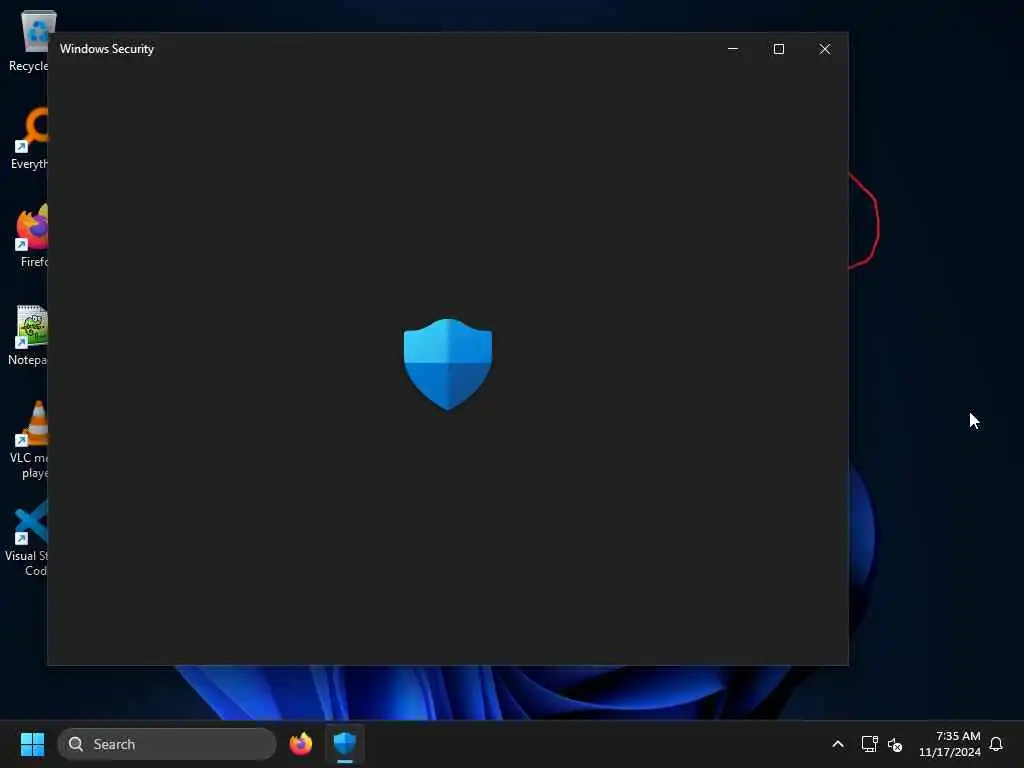
Task: Open the notification bell
Action: point(997,744)
